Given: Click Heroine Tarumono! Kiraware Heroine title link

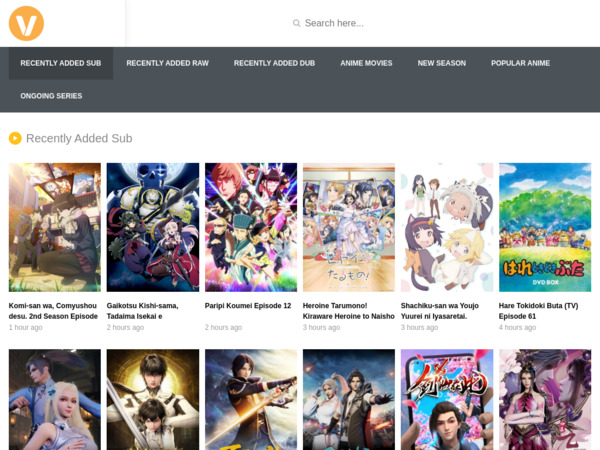Looking at the screenshot, I should click(x=349, y=311).
